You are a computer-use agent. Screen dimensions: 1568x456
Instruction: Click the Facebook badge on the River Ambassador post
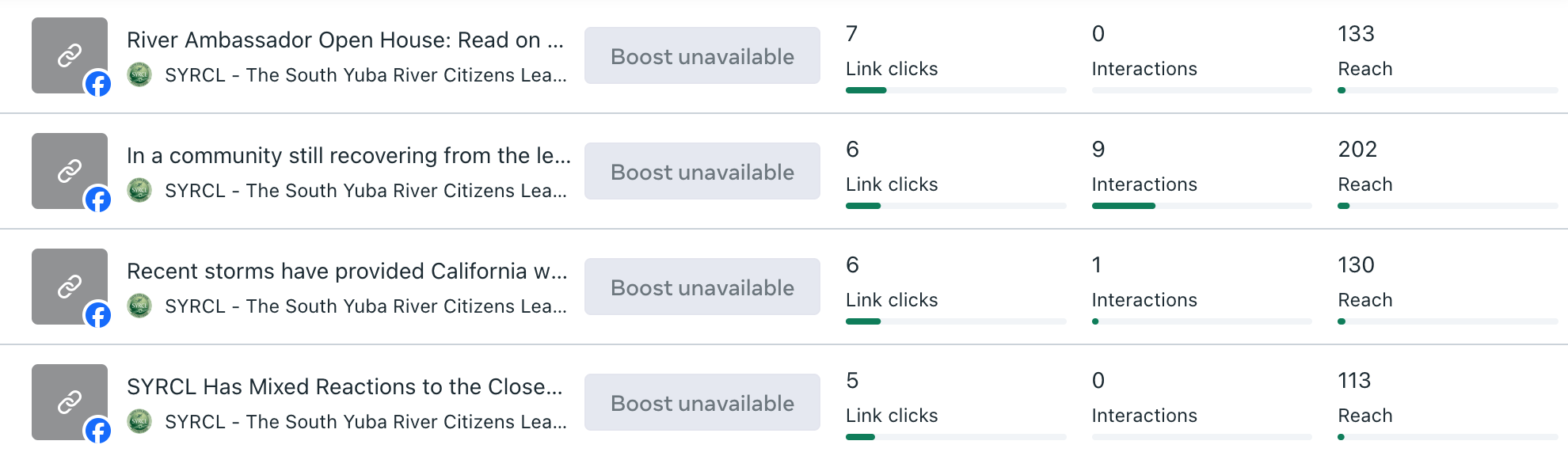tap(97, 82)
